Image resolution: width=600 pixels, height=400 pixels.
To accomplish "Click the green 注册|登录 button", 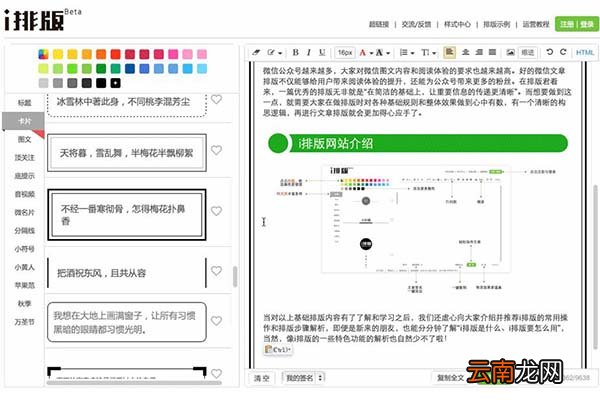I will pyautogui.click(x=577, y=24).
